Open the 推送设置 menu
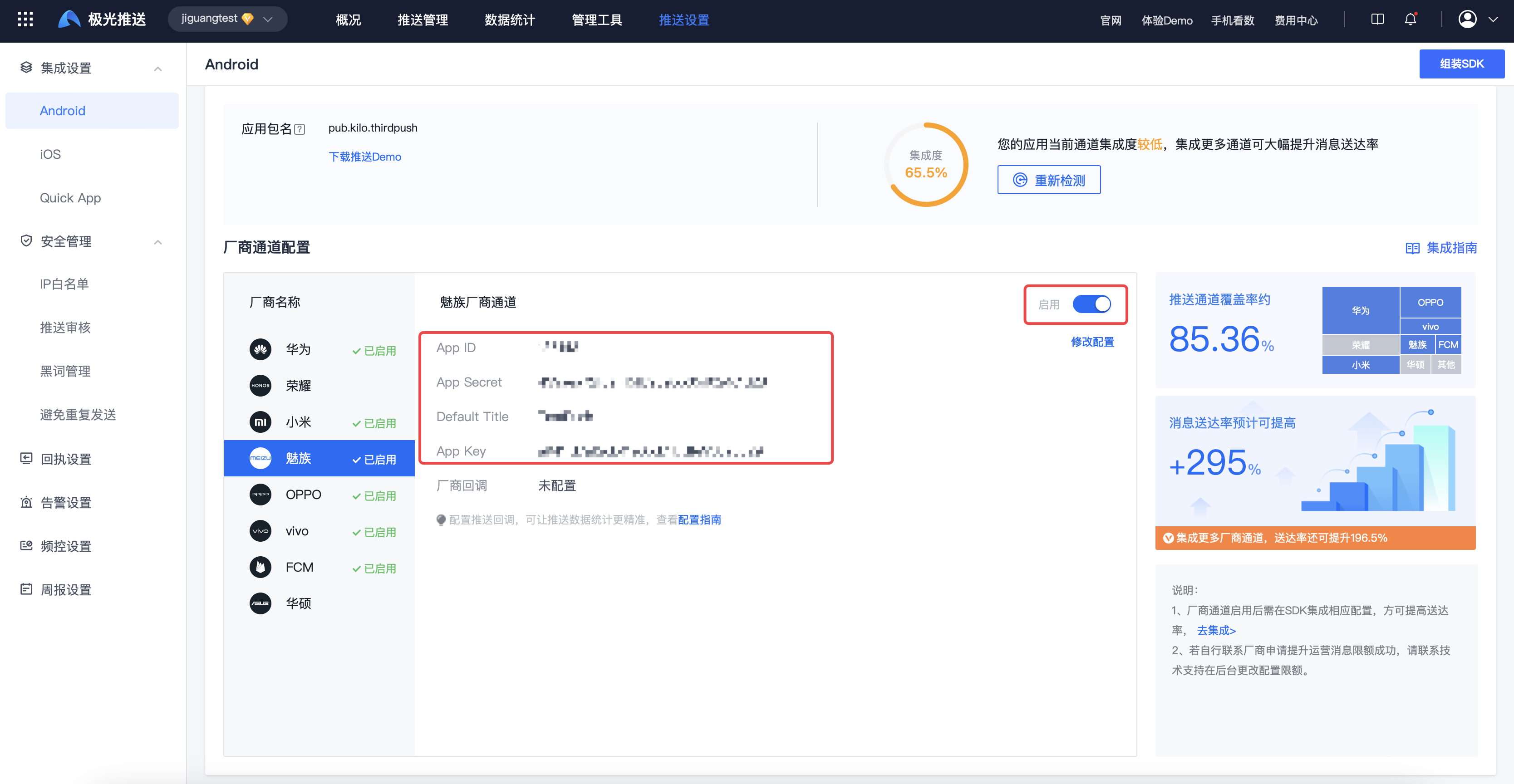Screen dimensions: 1514x784 coord(684,20)
